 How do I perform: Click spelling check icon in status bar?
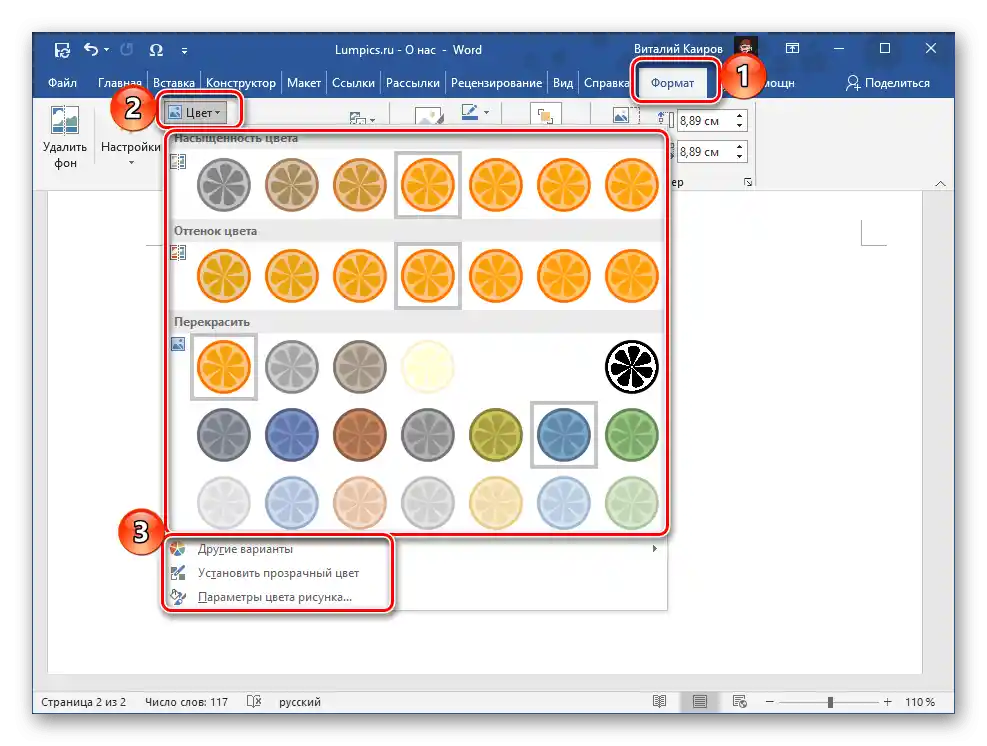254,702
